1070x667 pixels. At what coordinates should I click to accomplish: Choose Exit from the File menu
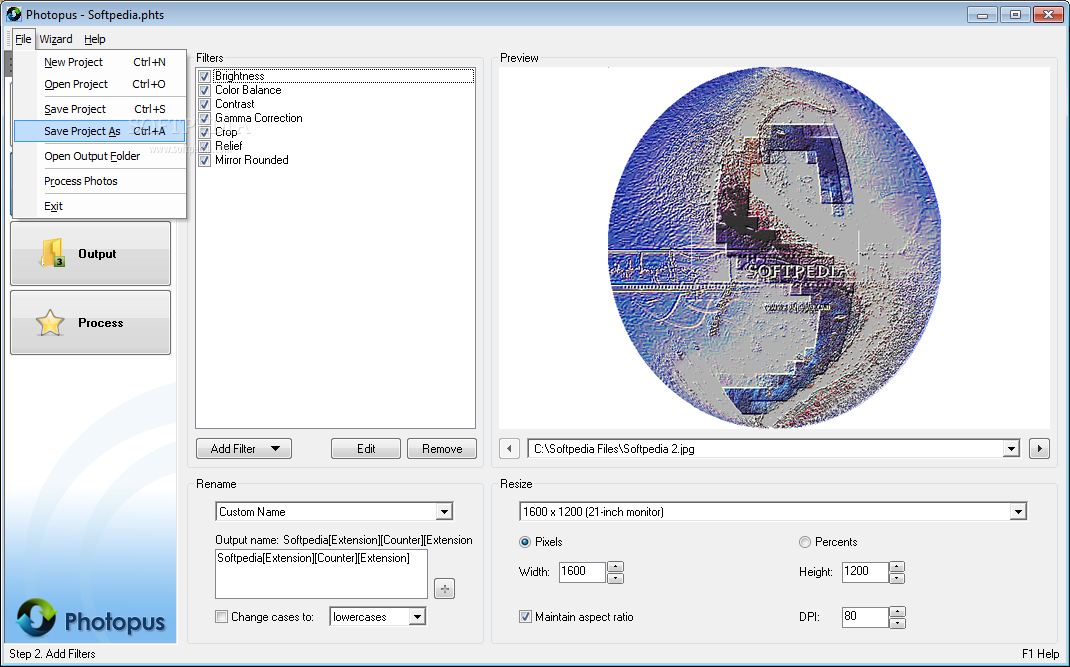tap(100, 206)
